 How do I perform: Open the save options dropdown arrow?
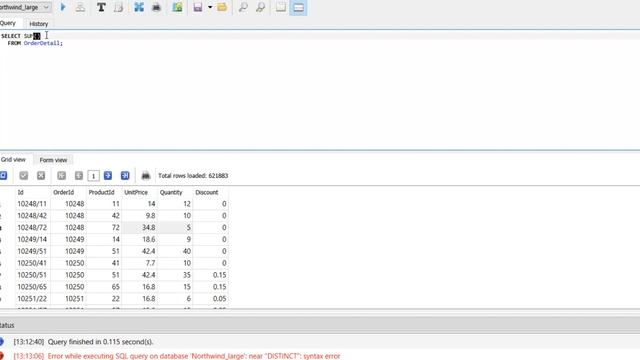point(210,7)
